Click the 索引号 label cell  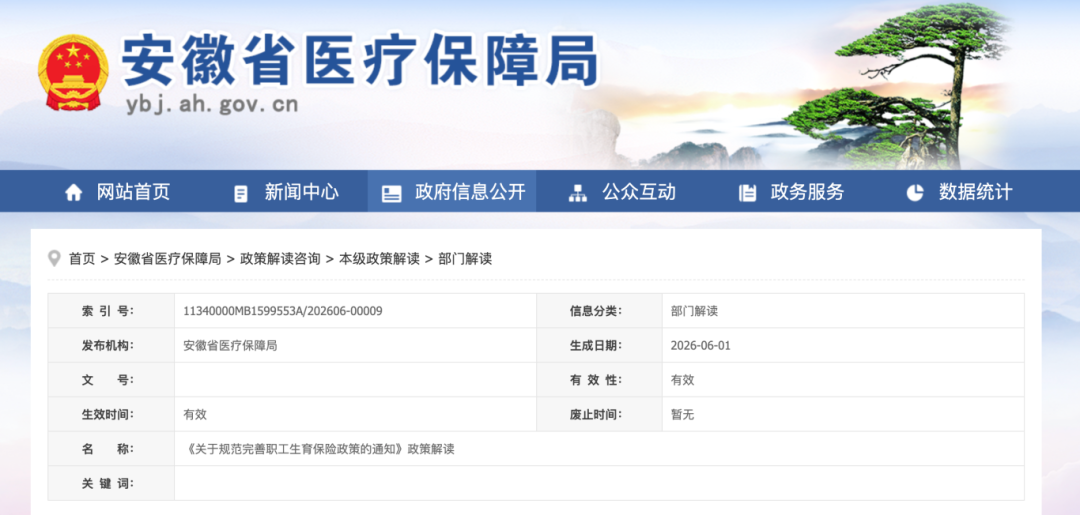click(111, 311)
